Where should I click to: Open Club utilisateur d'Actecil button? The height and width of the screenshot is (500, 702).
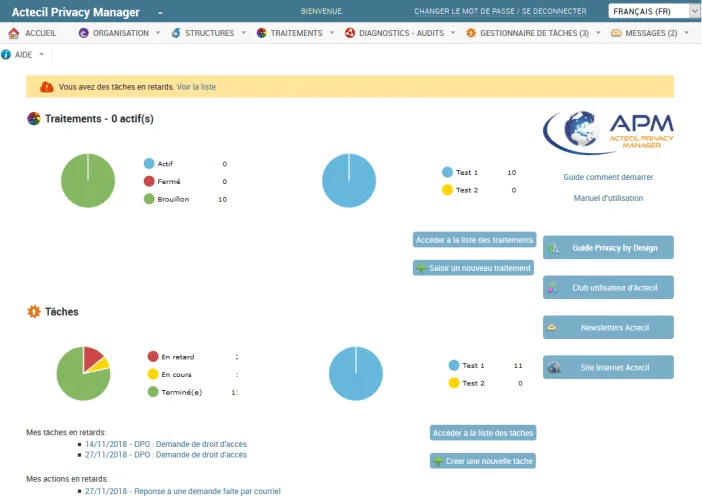[608, 287]
